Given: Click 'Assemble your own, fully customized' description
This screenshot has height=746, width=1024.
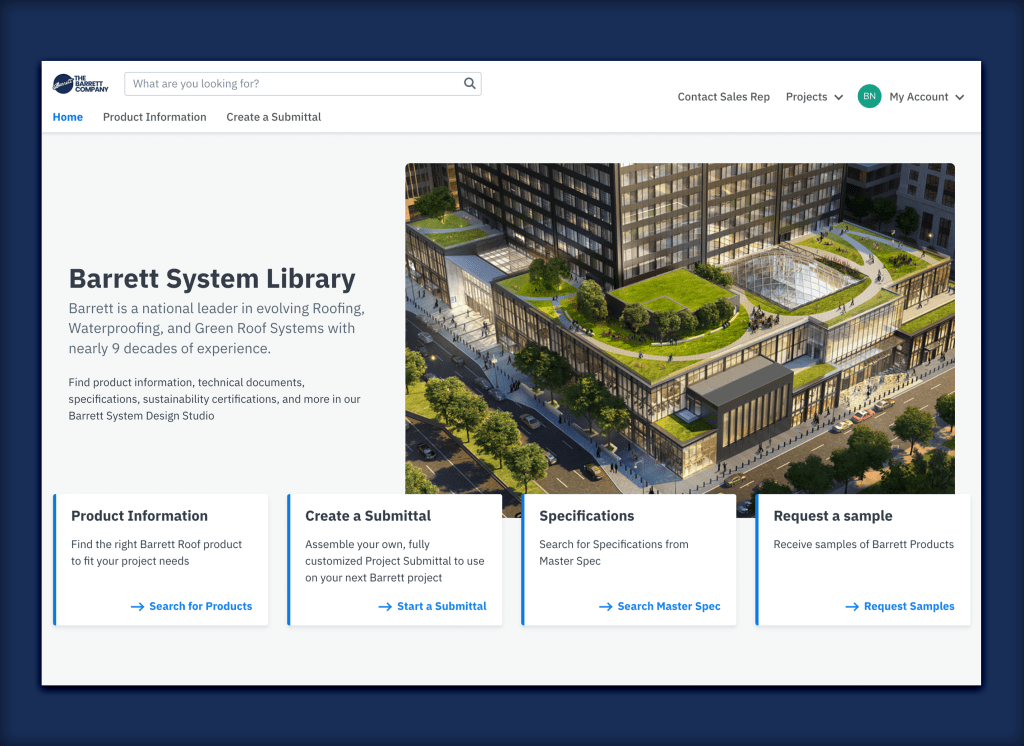Looking at the screenshot, I should point(394,561).
